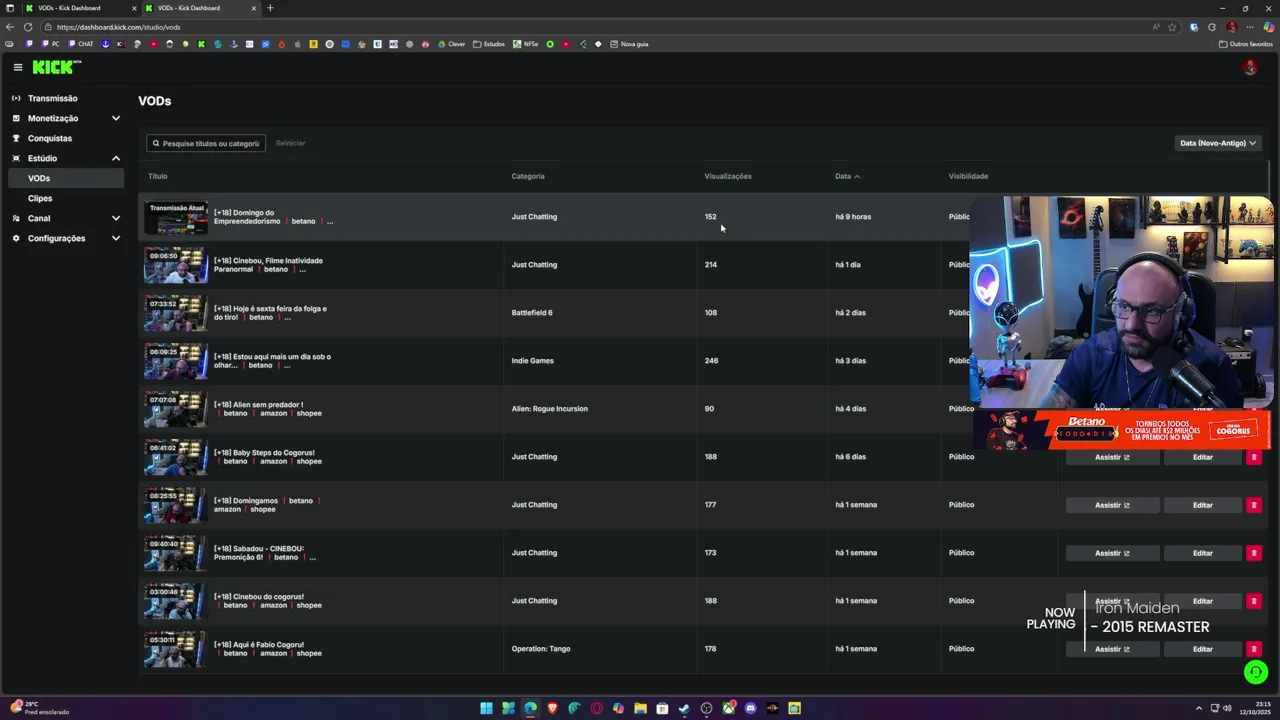Open OBS Studio from the taskbar
This screenshot has width=1280, height=720.
706,708
